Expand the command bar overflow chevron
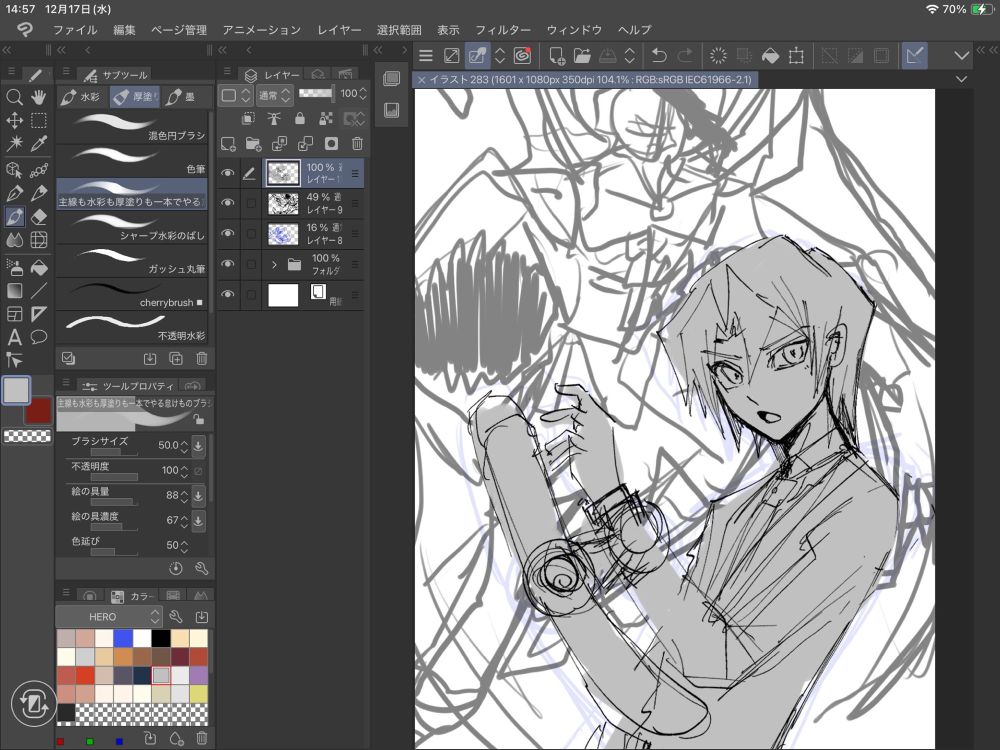Image resolution: width=1000 pixels, height=750 pixels. 961,56
